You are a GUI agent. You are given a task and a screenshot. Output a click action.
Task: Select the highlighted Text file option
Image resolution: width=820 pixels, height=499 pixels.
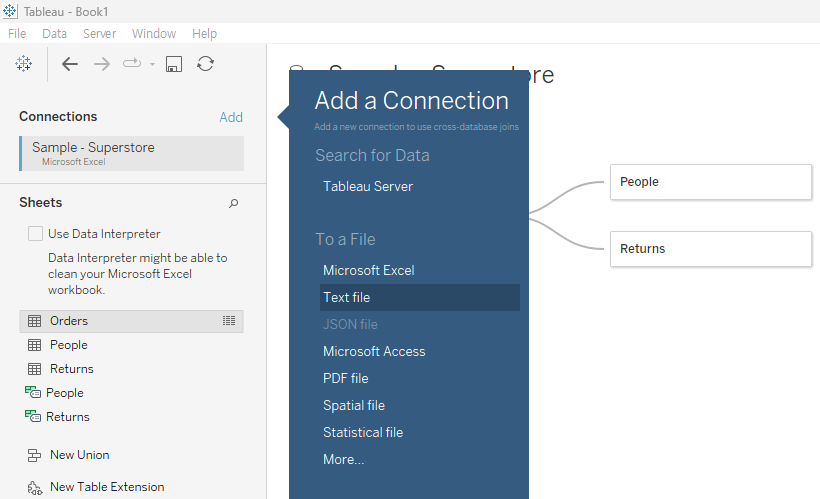420,298
